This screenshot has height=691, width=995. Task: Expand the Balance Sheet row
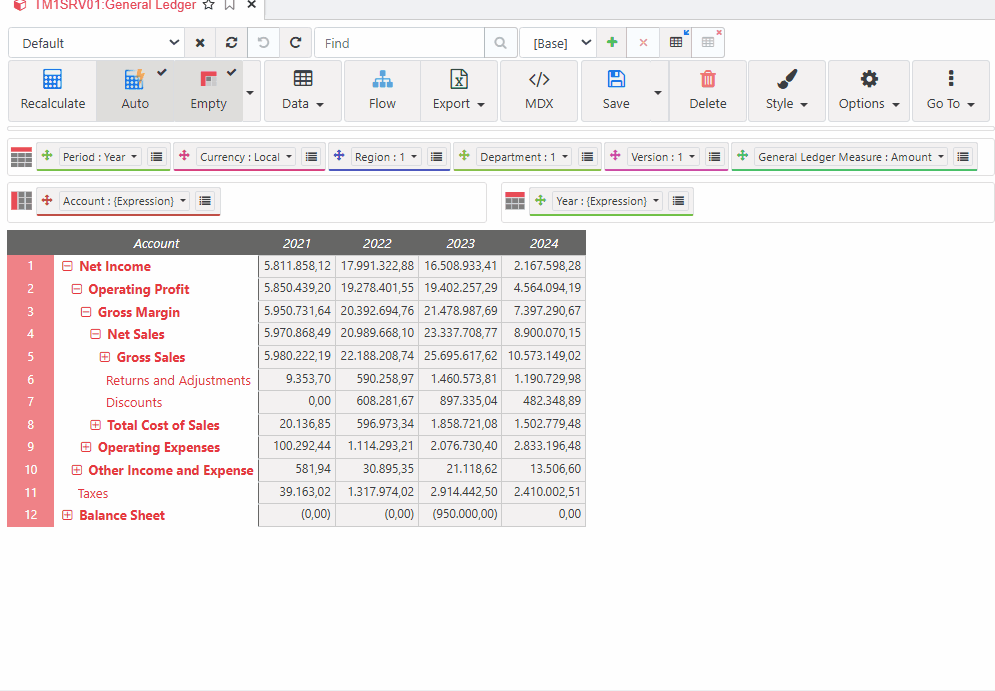67,515
